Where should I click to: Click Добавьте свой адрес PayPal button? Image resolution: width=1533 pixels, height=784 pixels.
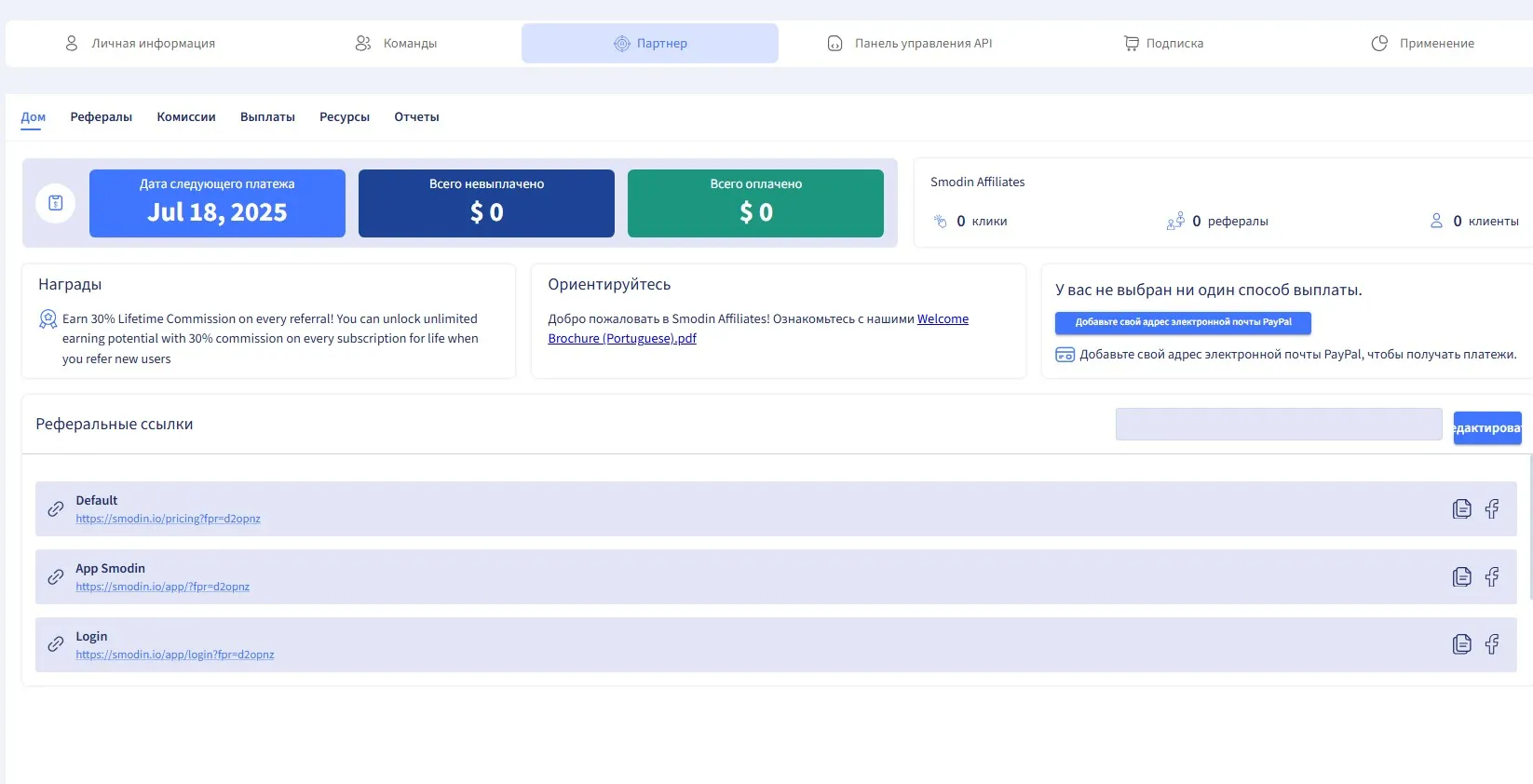coord(1183,322)
